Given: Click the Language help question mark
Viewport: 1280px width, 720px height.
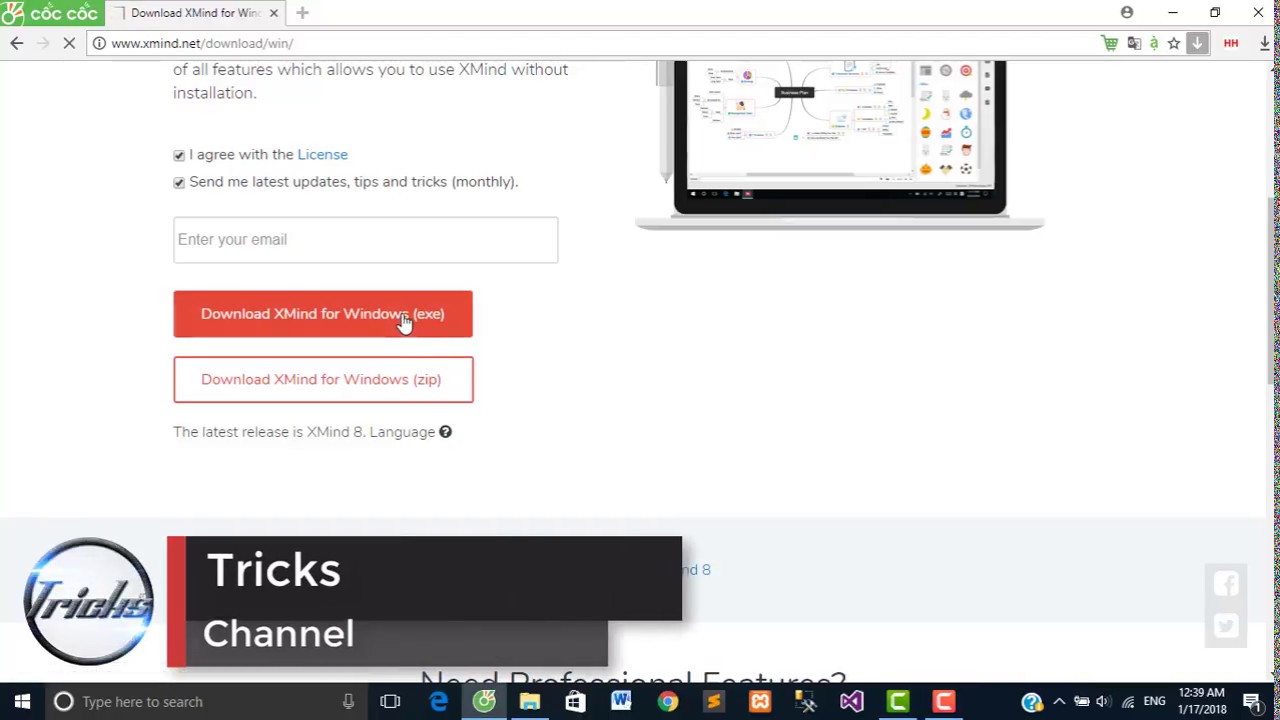Looking at the screenshot, I should 445,432.
